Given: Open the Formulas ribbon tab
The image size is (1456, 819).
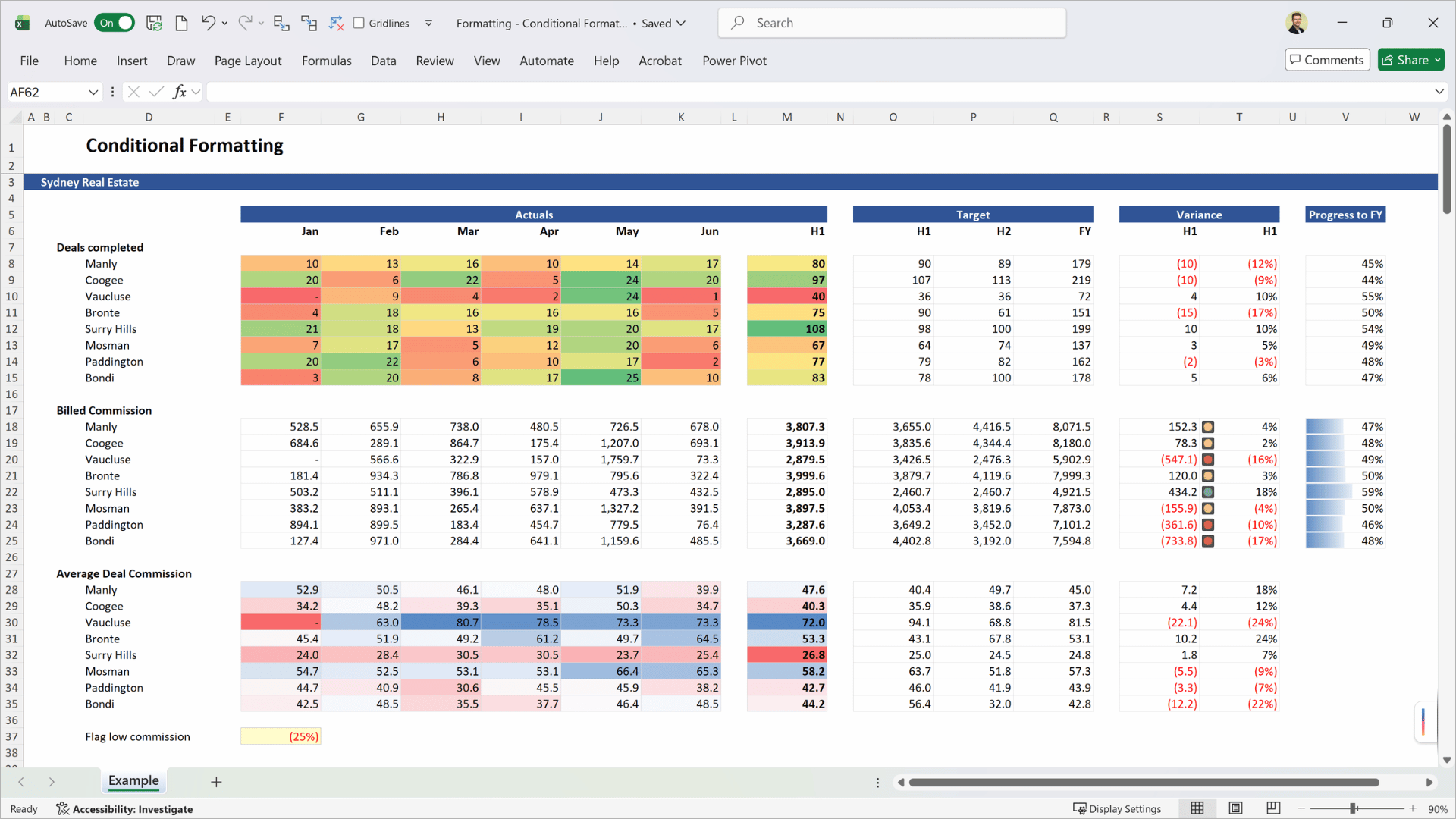Looking at the screenshot, I should [326, 61].
